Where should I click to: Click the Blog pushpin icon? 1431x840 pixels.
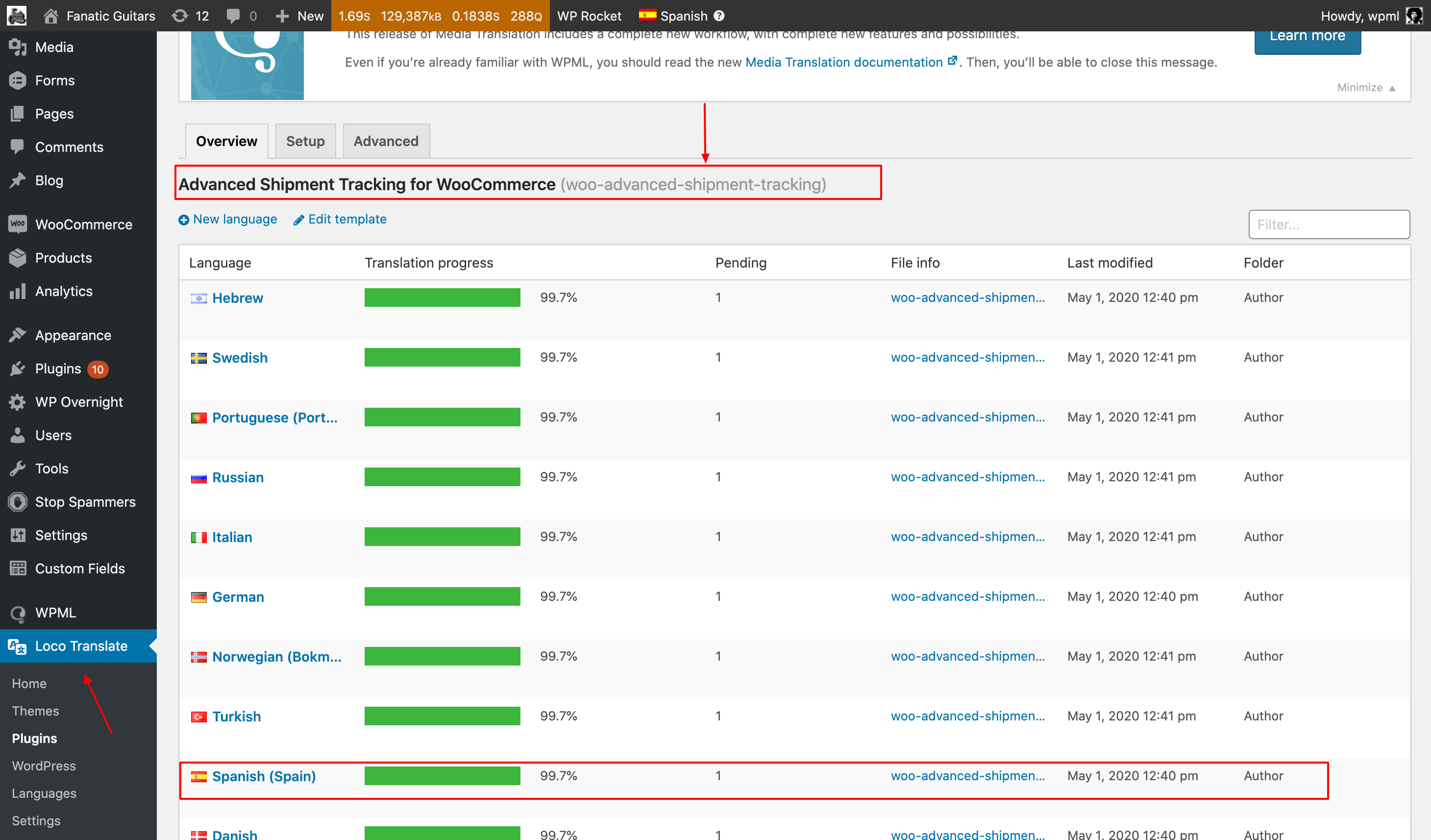click(x=18, y=181)
